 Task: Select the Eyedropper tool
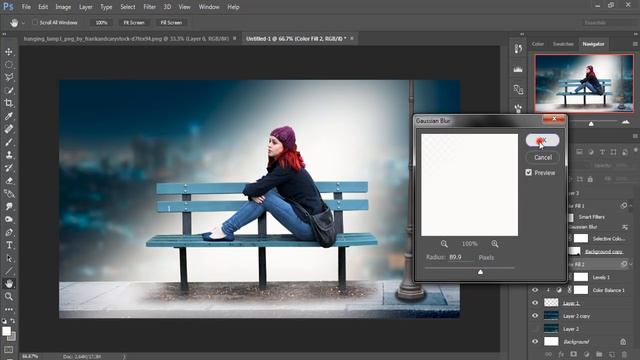[x=9, y=116]
